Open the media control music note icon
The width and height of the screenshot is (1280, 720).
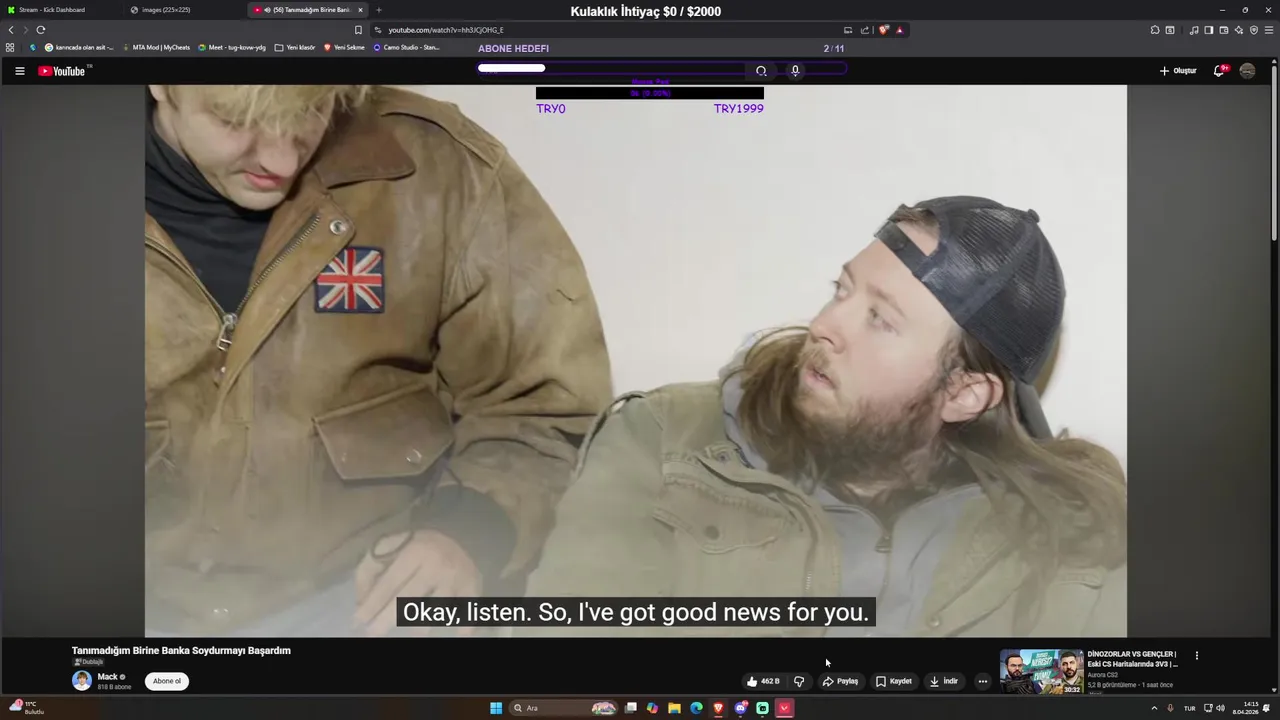click(1194, 30)
